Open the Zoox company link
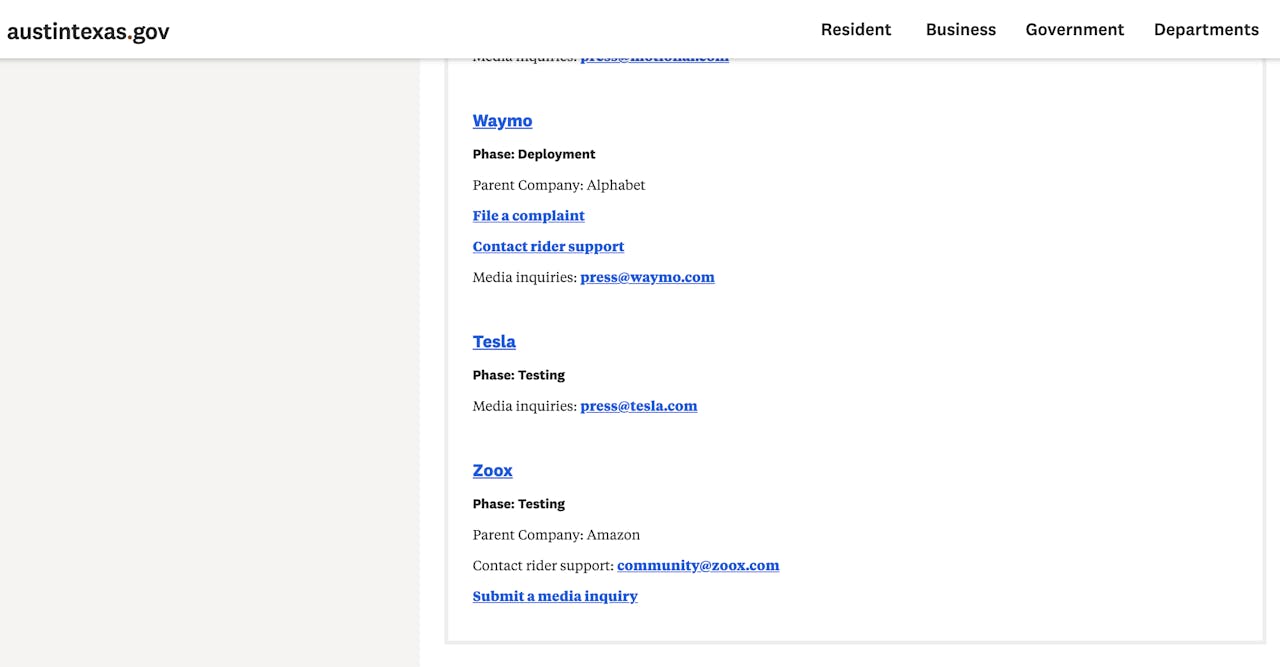Viewport: 1280px width, 667px height. point(493,470)
